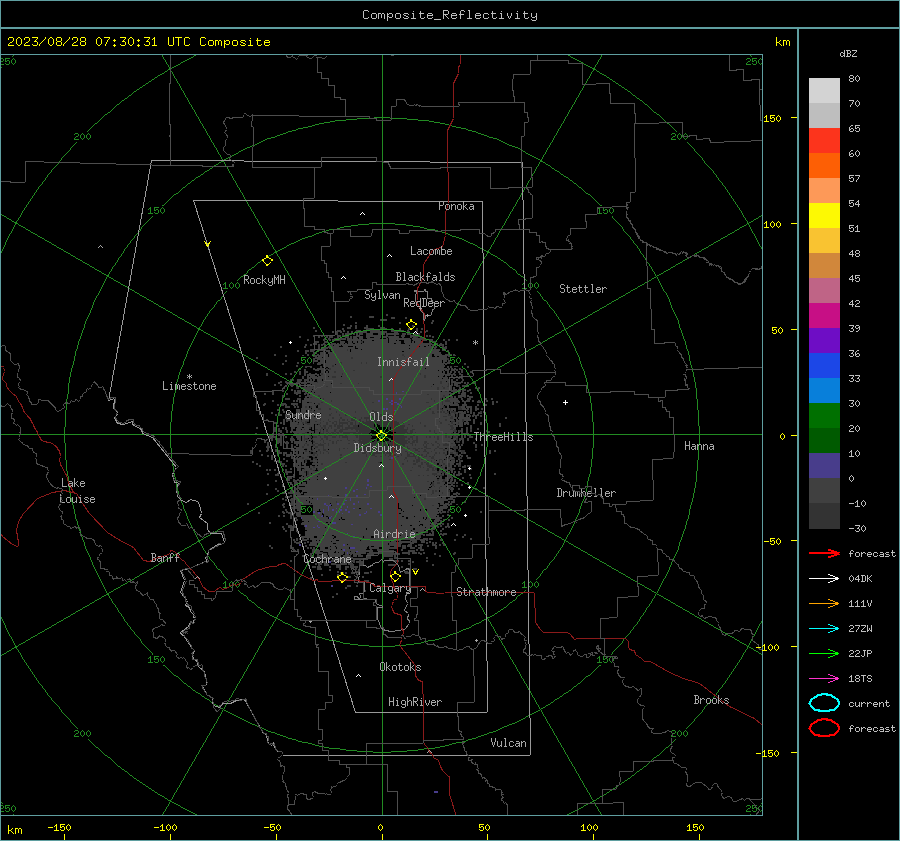Click the Banff town label

point(165,557)
